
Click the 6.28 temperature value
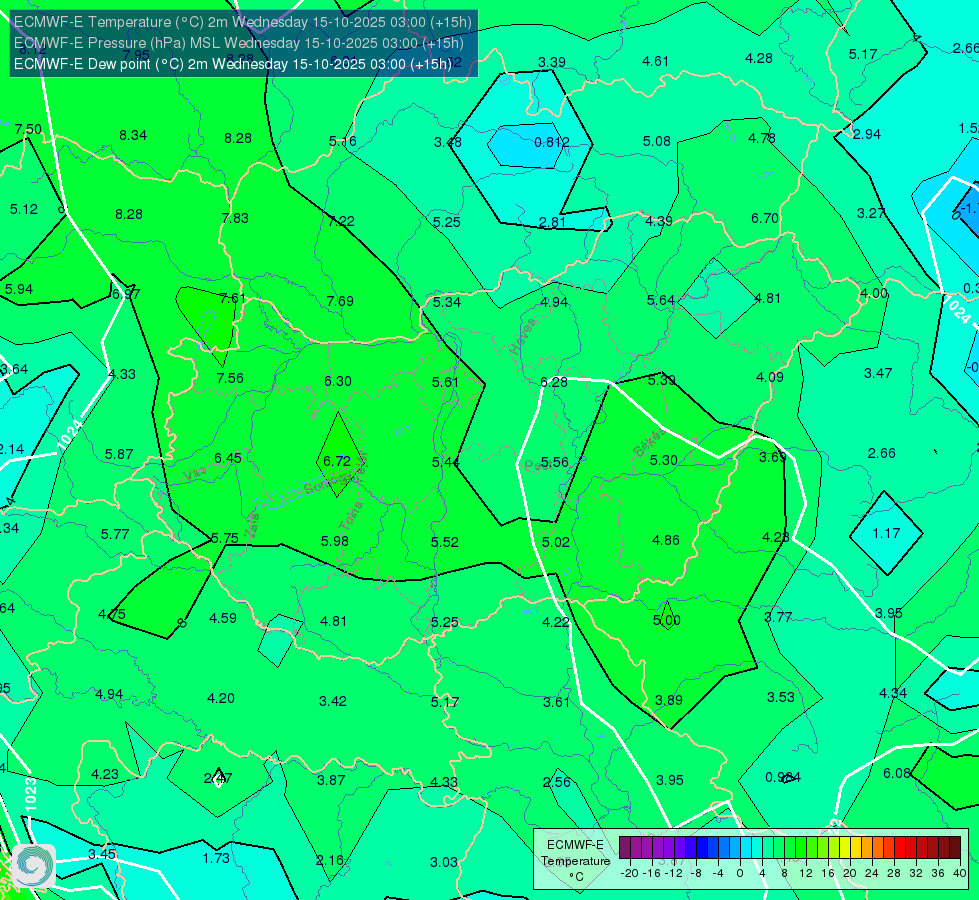(554, 382)
